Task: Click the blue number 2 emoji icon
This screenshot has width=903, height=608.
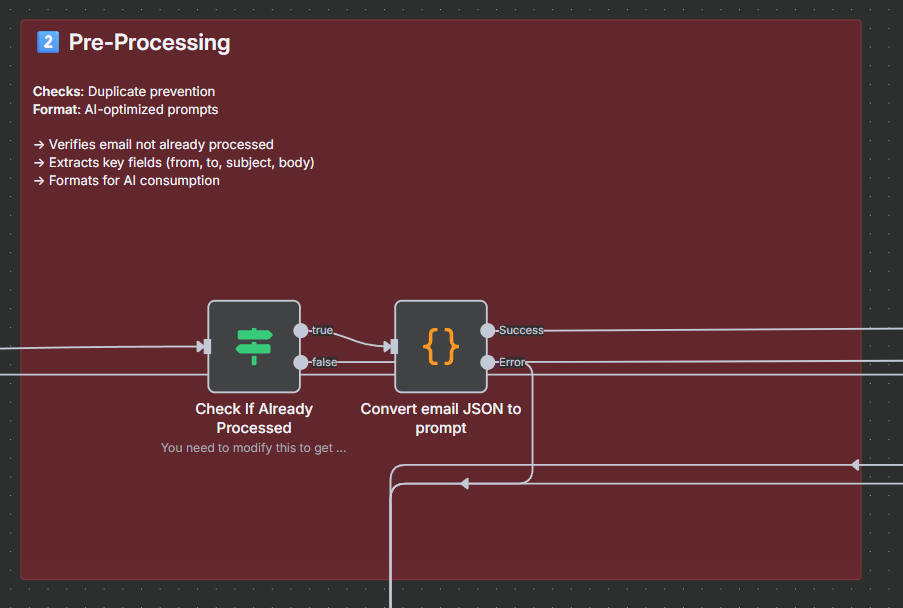Action: click(x=48, y=42)
